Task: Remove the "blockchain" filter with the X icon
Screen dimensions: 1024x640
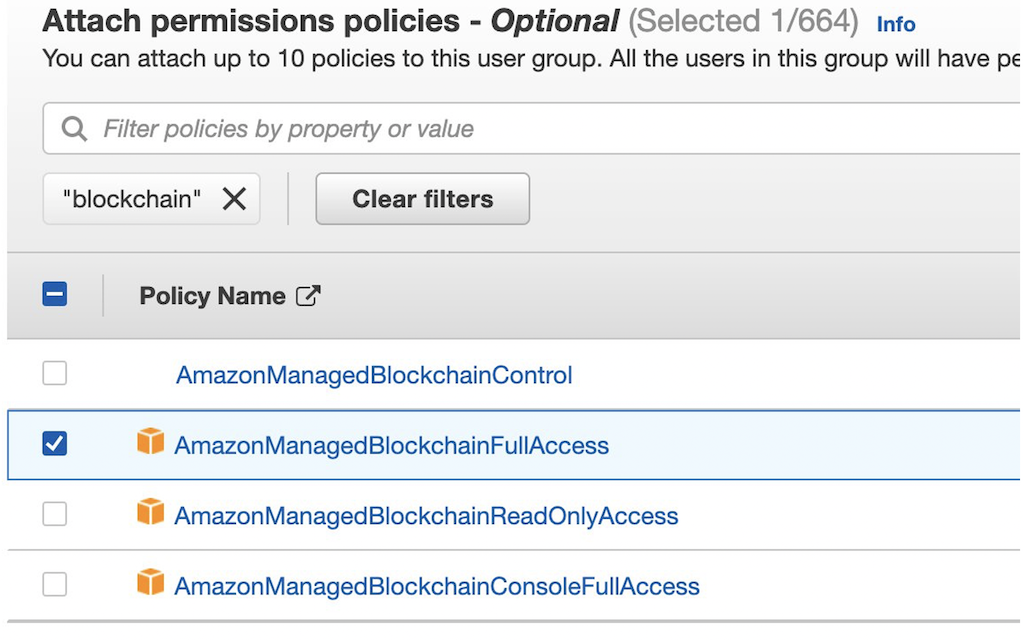Action: pyautogui.click(x=234, y=199)
